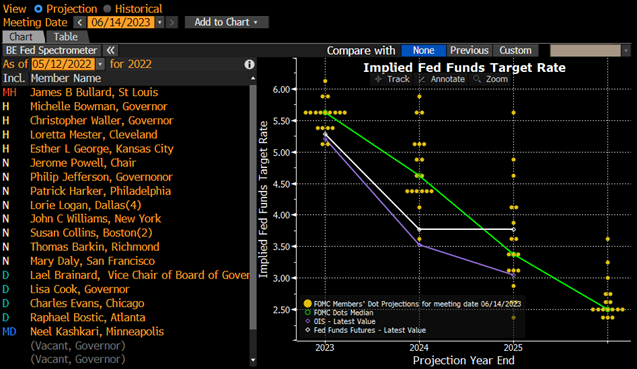Select John C Williams, New York
Viewport: 637px width, 369px height.
[95, 219]
